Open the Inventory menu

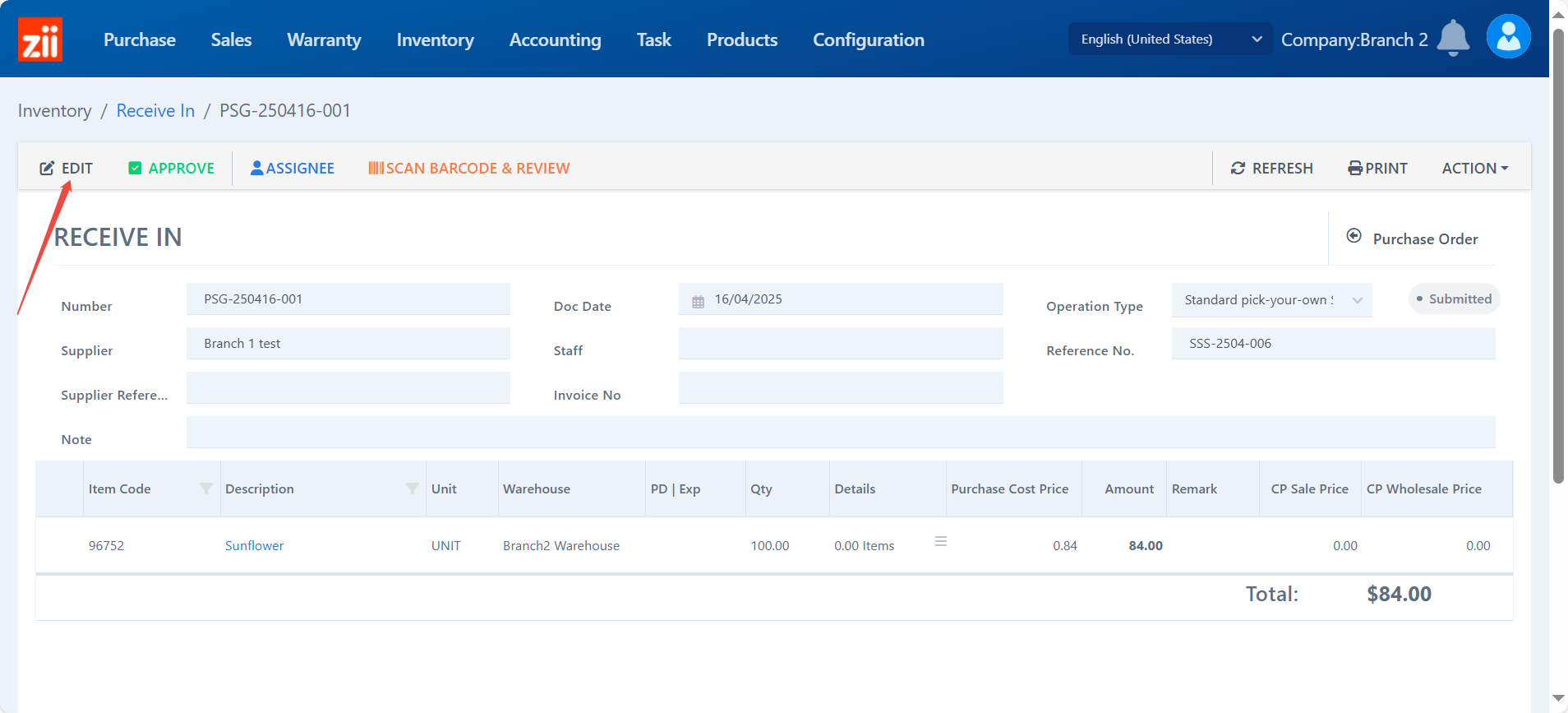[x=435, y=39]
